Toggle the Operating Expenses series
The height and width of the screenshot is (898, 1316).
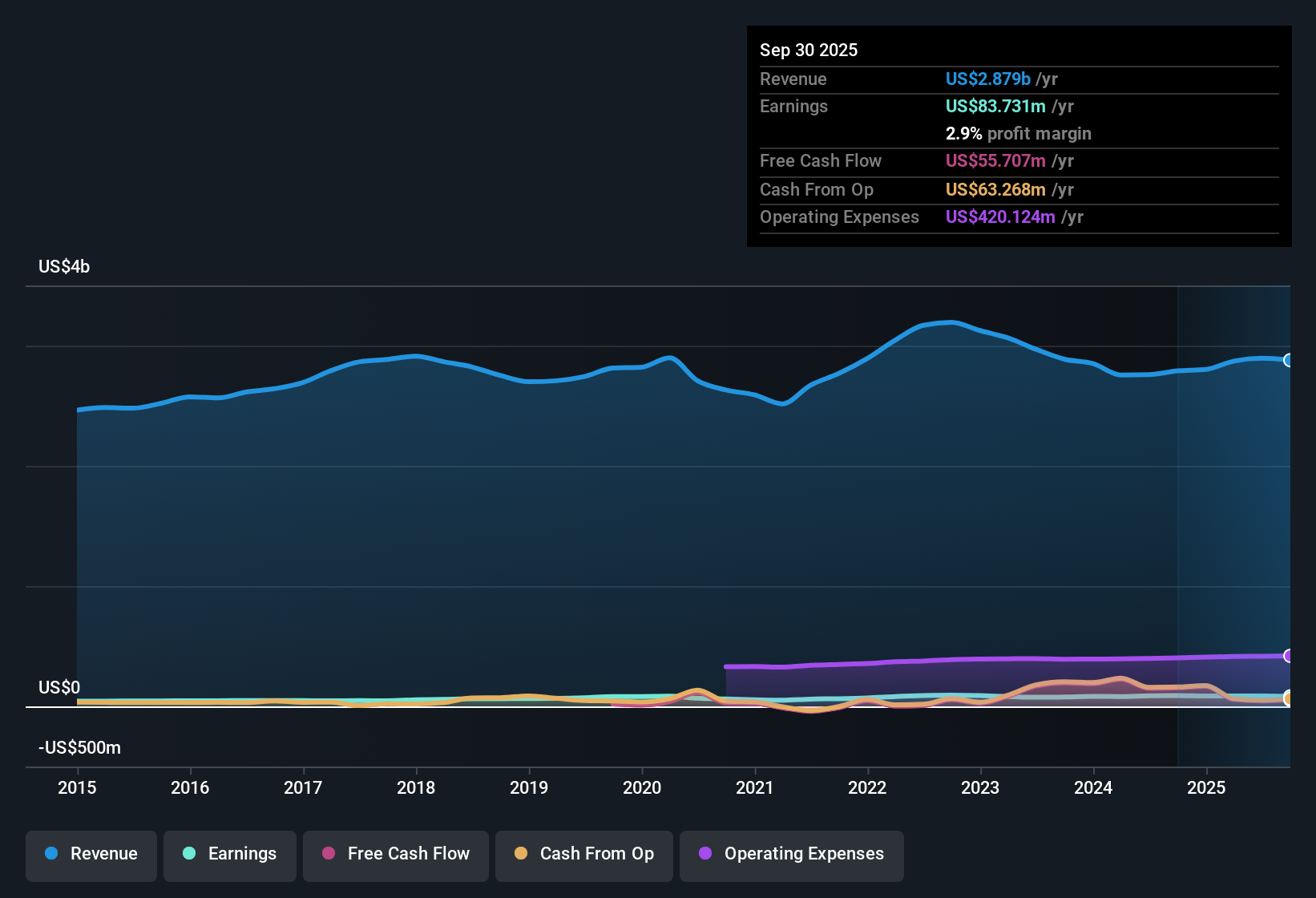click(792, 854)
